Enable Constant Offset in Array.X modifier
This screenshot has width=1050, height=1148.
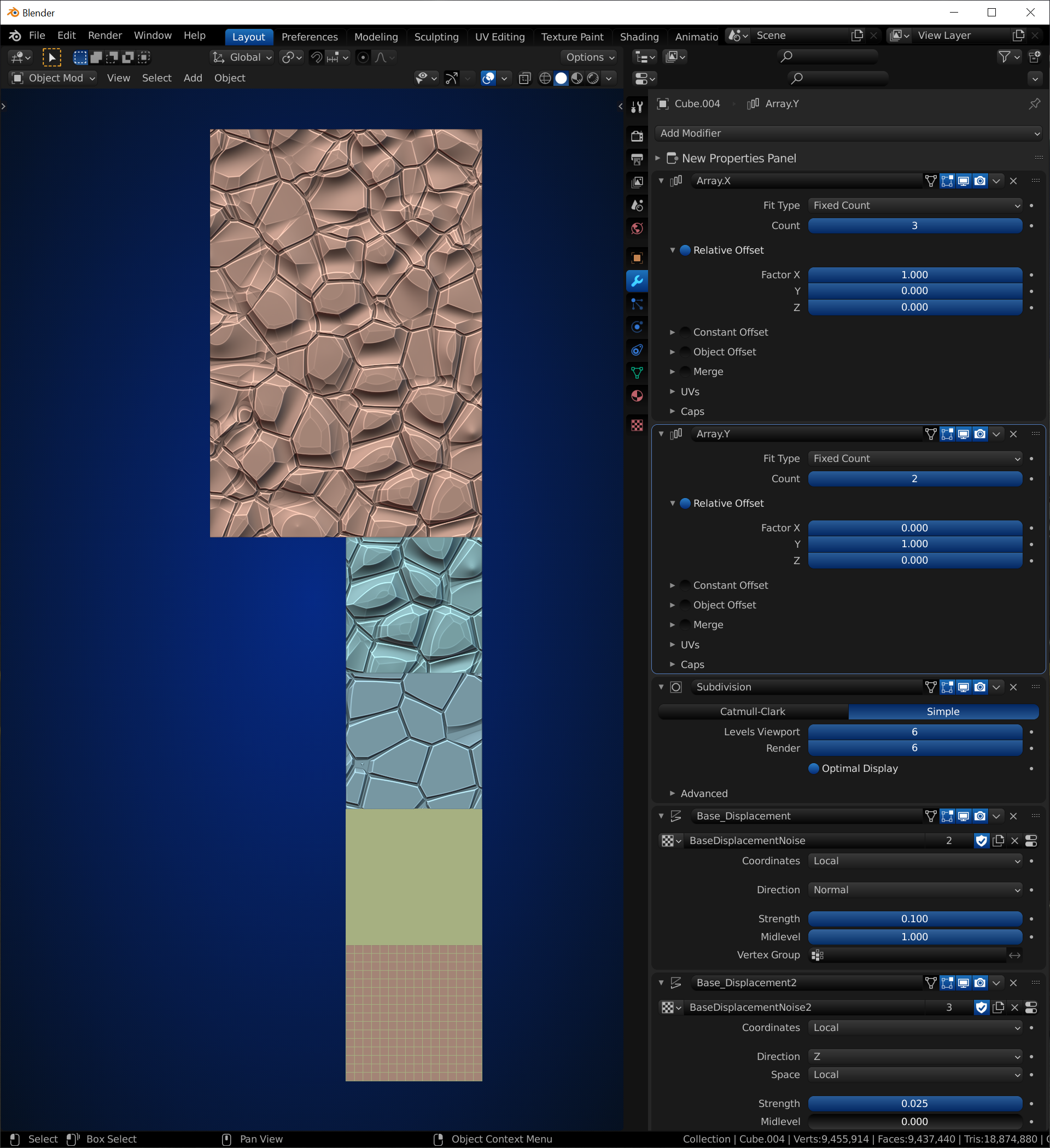(685, 332)
